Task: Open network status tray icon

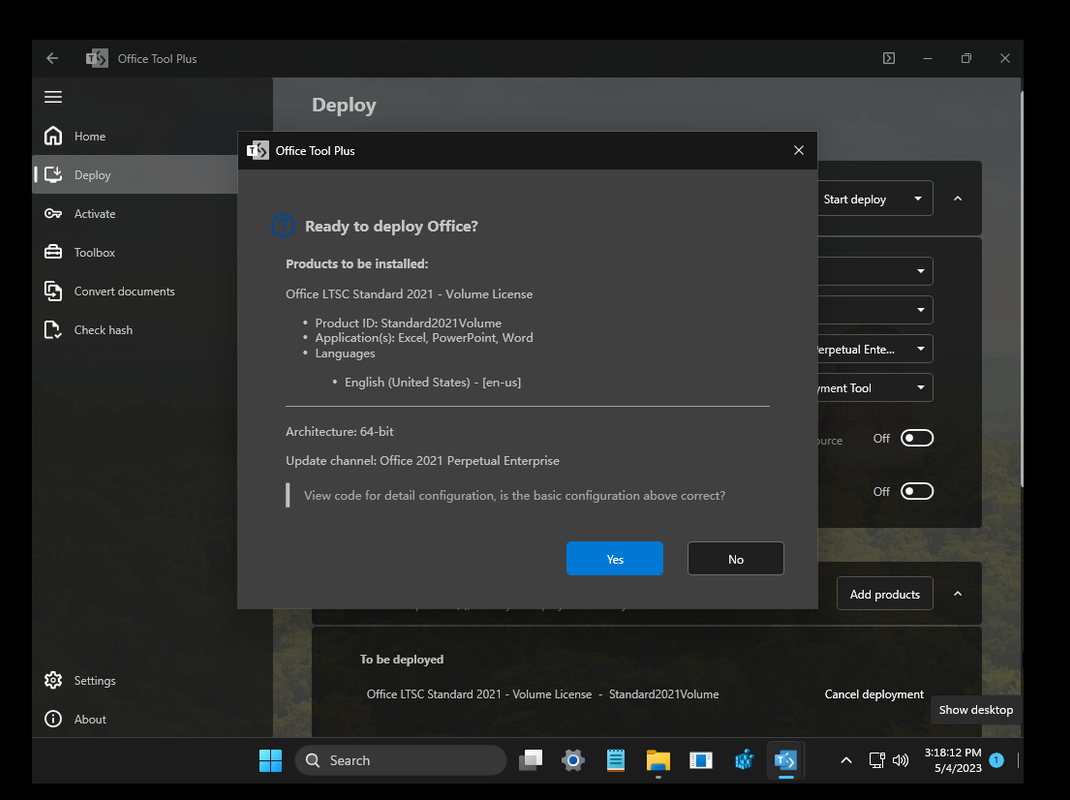Action: pyautogui.click(x=877, y=760)
